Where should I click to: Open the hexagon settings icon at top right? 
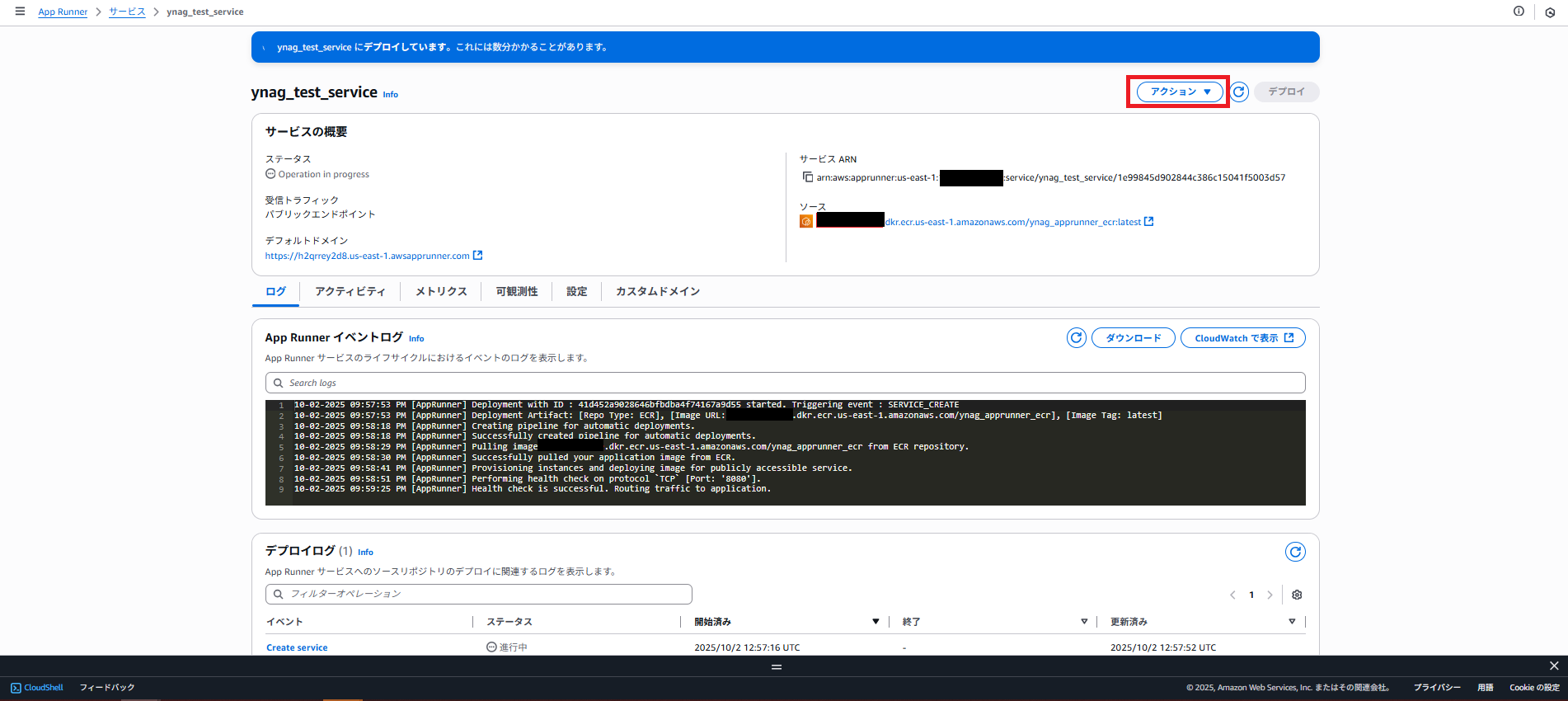1550,12
